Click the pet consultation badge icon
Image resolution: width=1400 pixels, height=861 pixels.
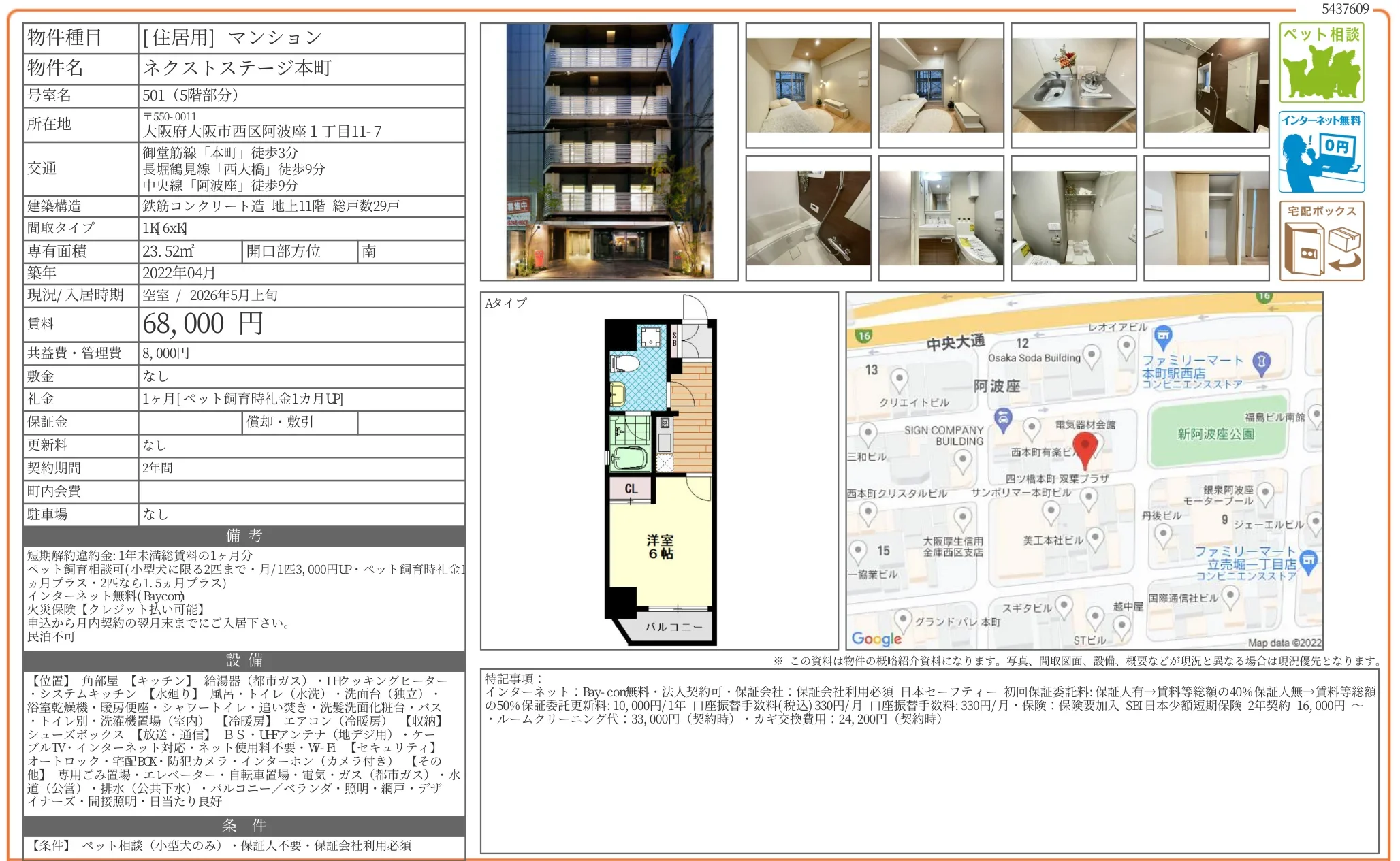click(1321, 63)
